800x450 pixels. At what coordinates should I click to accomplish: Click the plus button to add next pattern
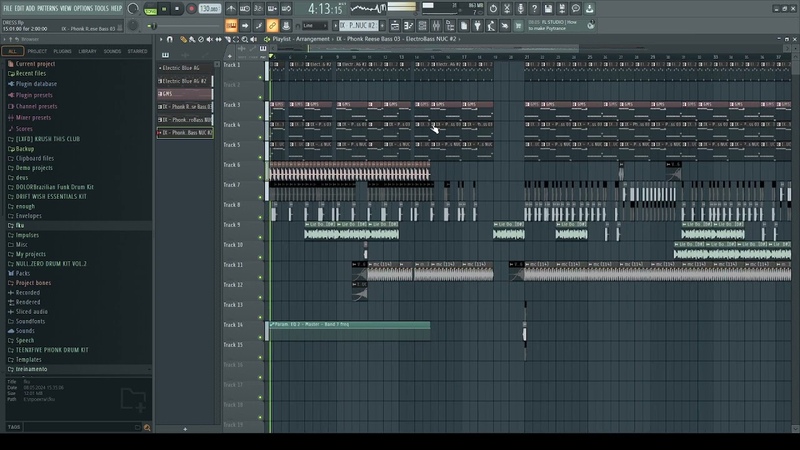tap(383, 26)
